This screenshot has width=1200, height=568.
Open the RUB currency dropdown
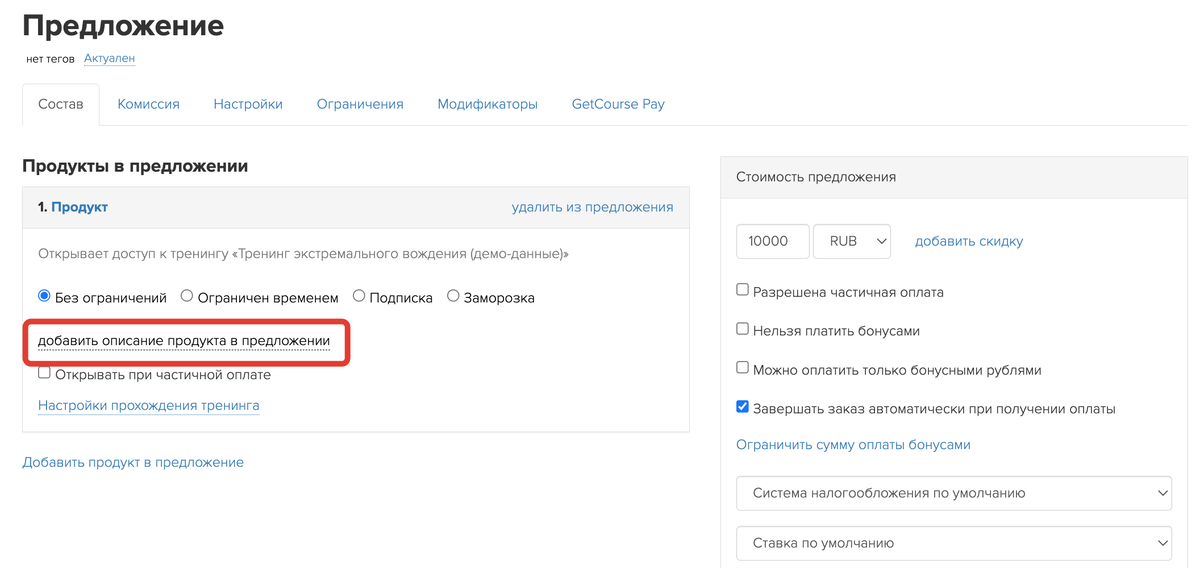(x=852, y=241)
